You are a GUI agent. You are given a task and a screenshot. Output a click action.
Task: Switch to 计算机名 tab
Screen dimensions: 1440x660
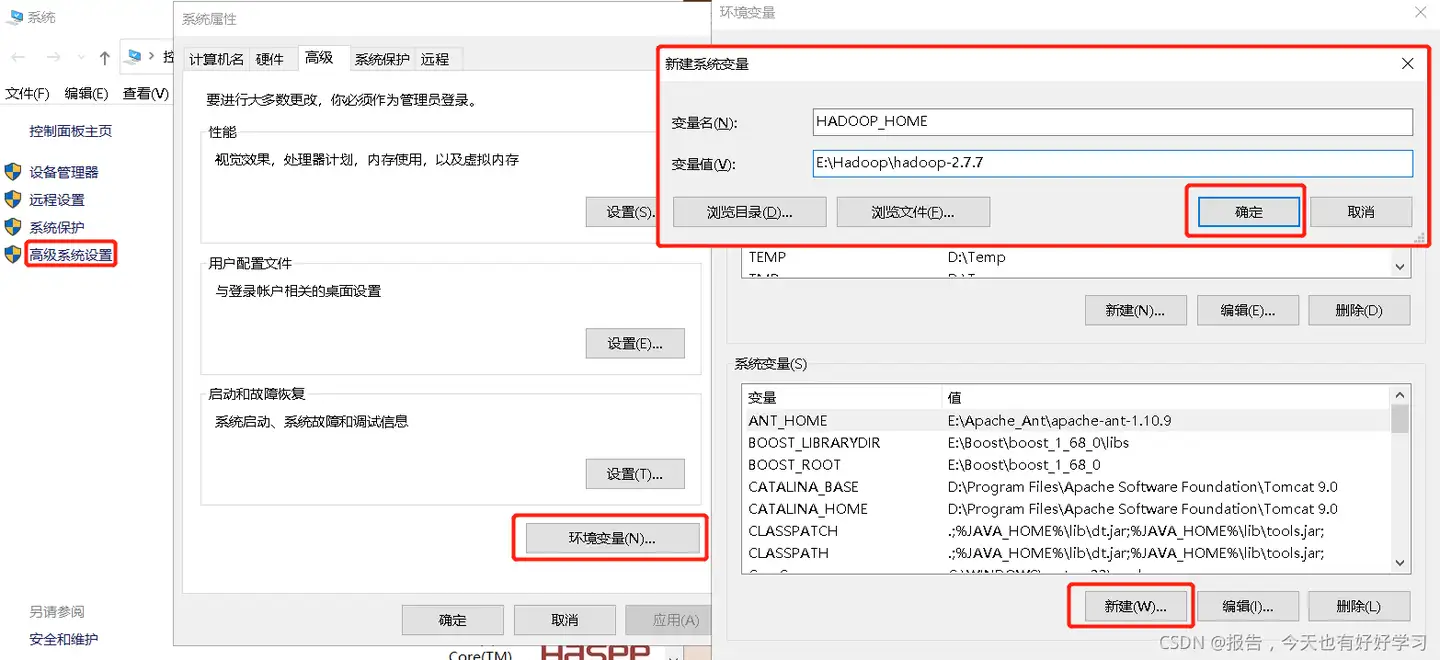216,59
